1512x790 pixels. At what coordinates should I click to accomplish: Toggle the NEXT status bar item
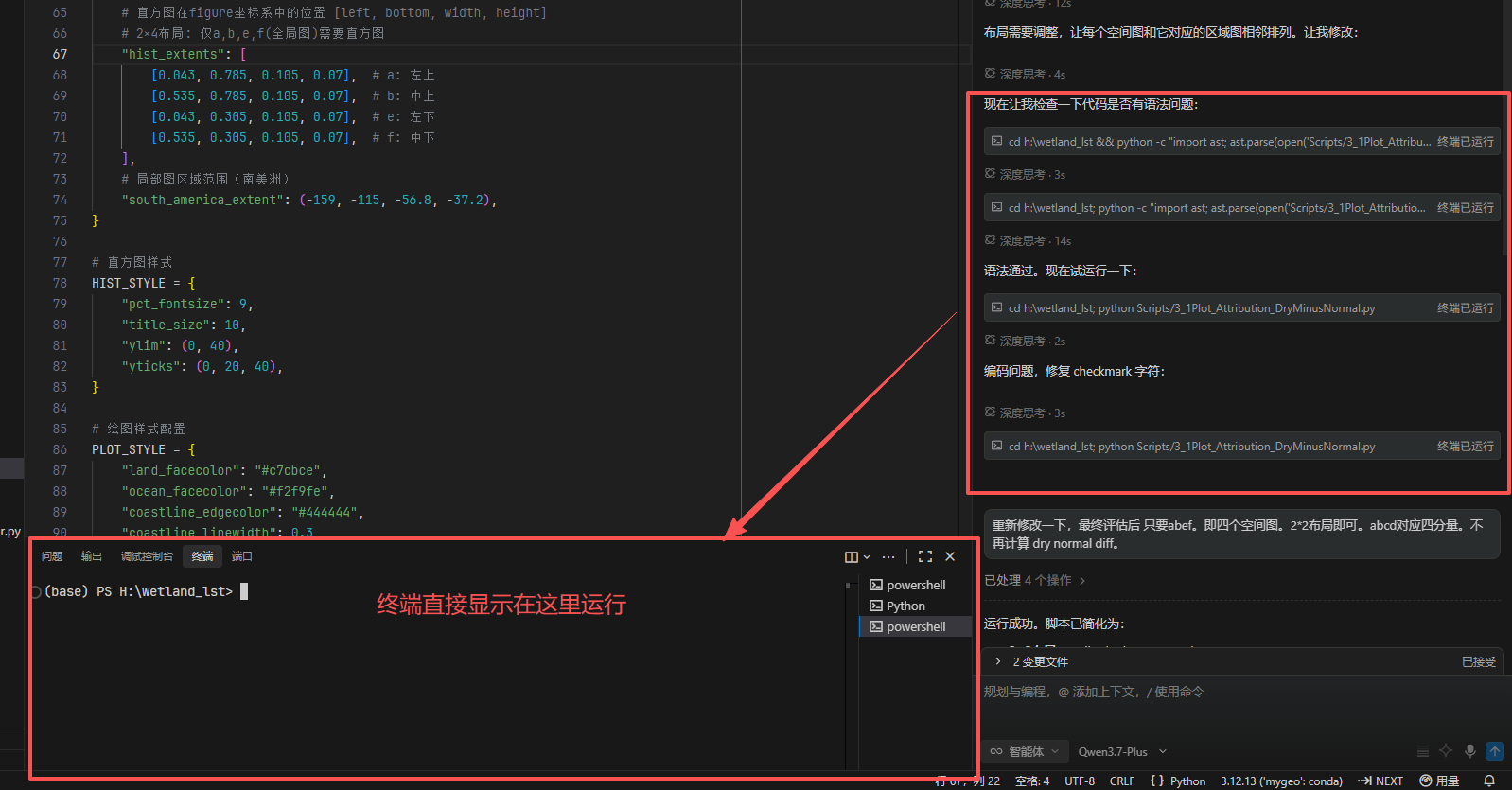[1380, 781]
